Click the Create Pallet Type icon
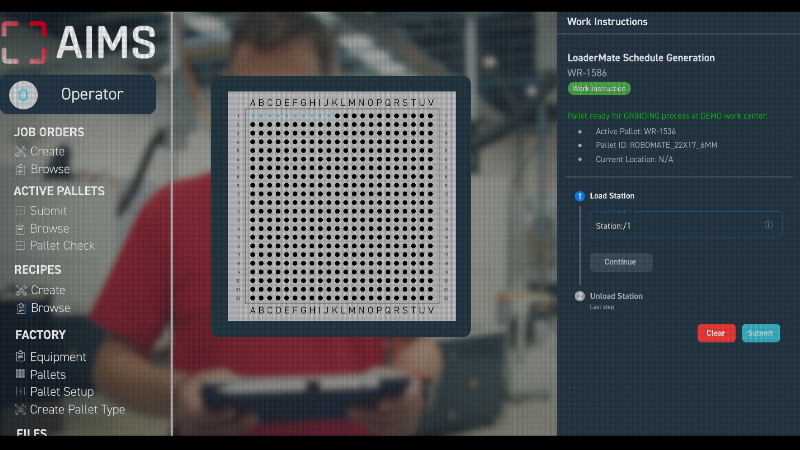800x450 pixels. (x=20, y=409)
